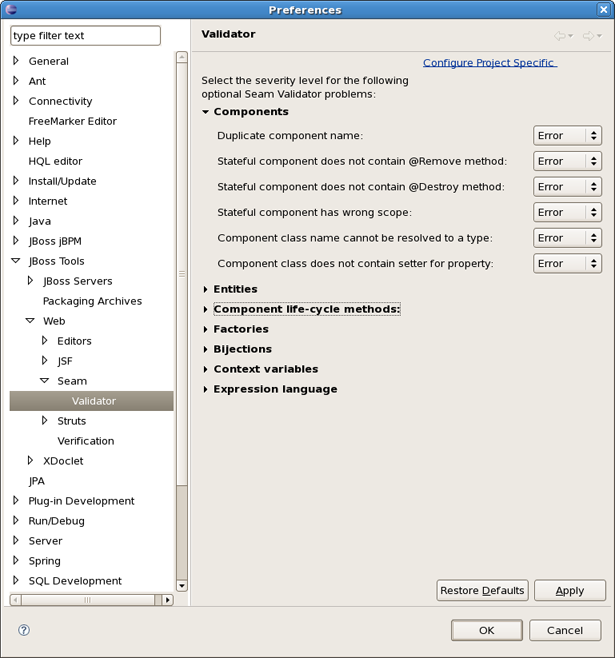The image size is (615, 658).
Task: Select Verification in the tree
Action: [86, 441]
